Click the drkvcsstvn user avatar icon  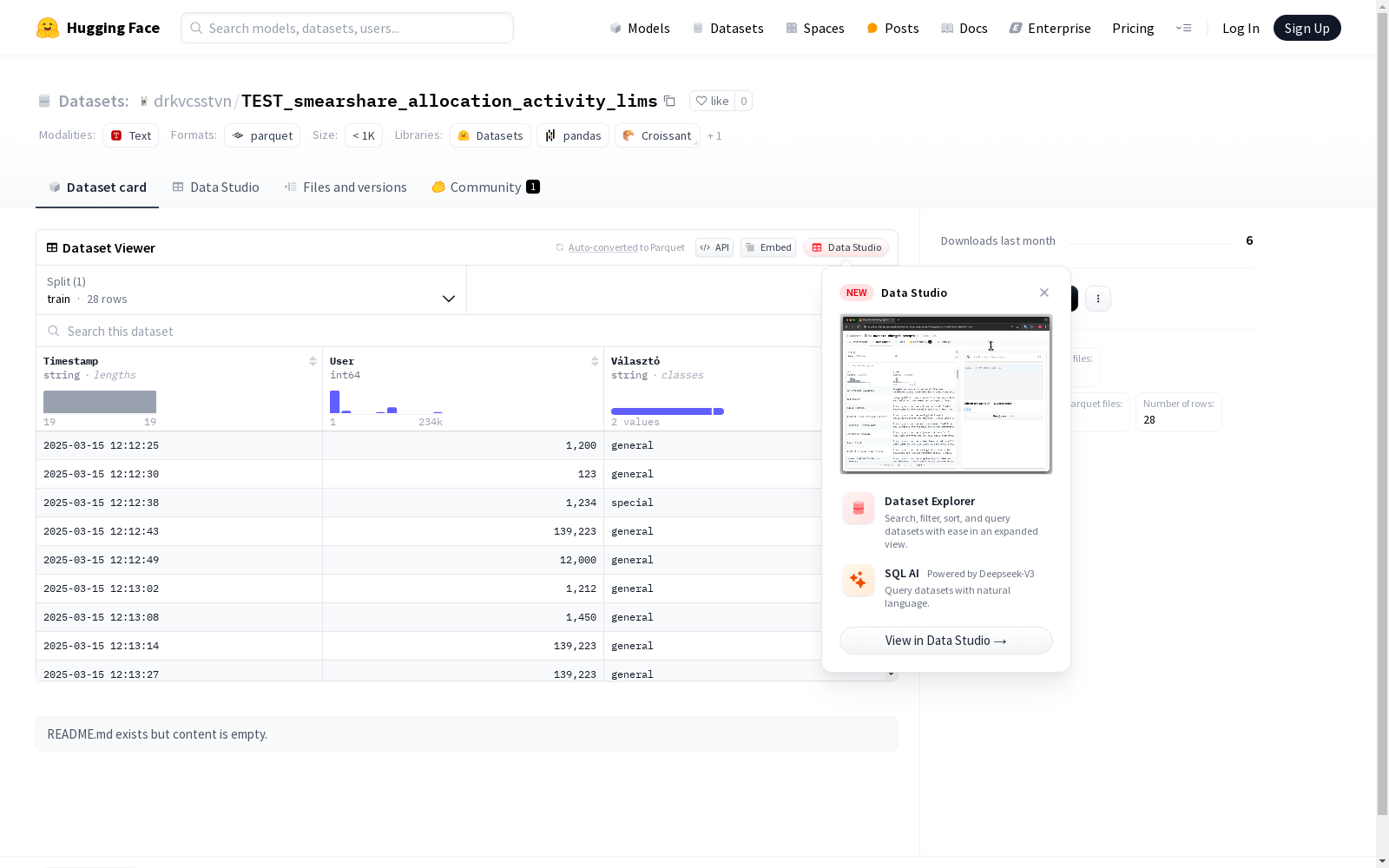pyautogui.click(x=144, y=101)
